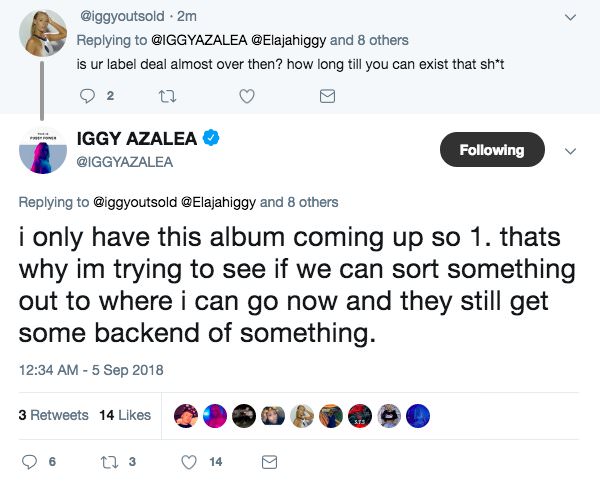Click first liker avatar in the row

(185, 415)
